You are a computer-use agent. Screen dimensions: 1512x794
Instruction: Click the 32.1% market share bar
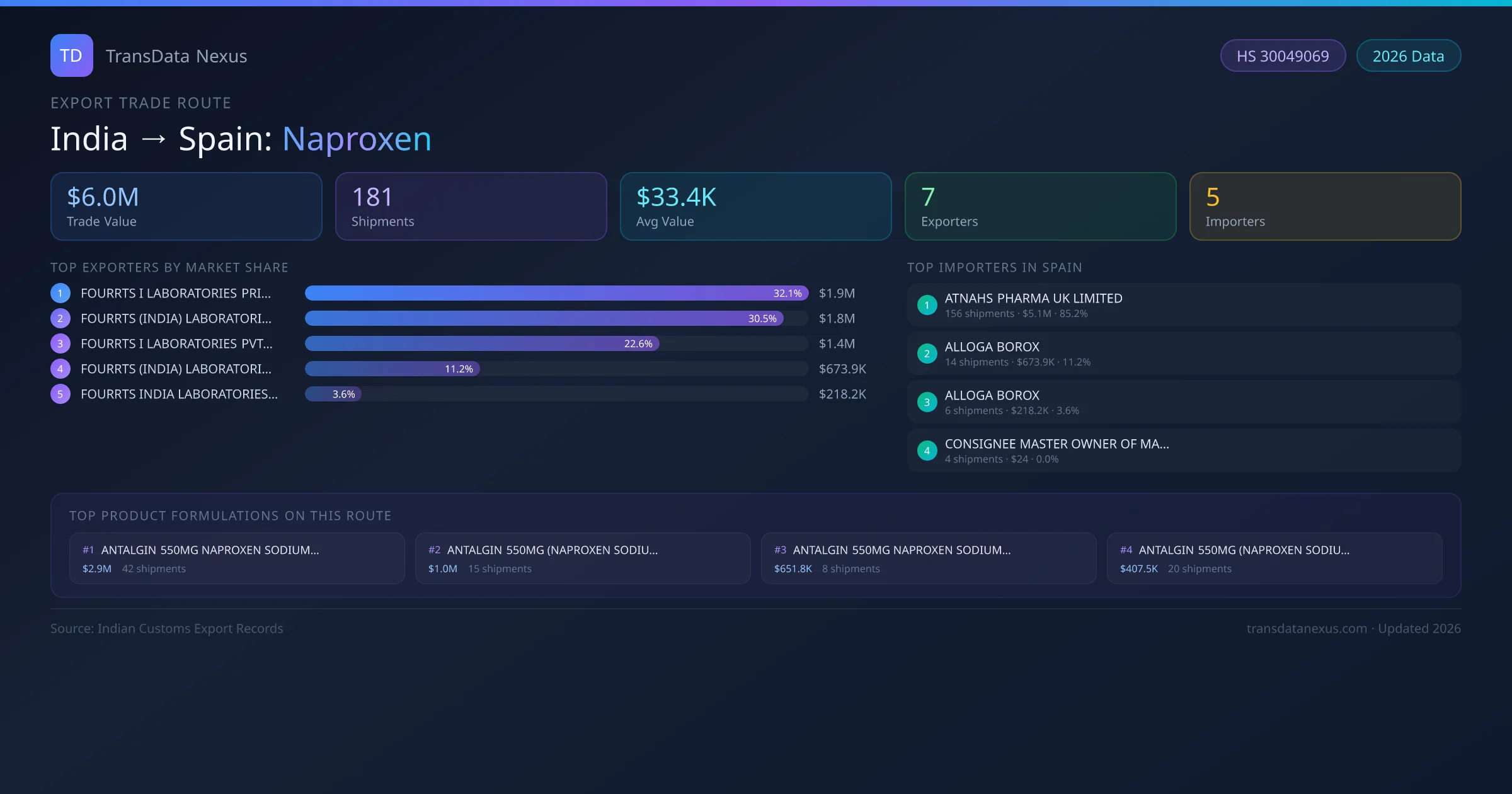pos(556,293)
